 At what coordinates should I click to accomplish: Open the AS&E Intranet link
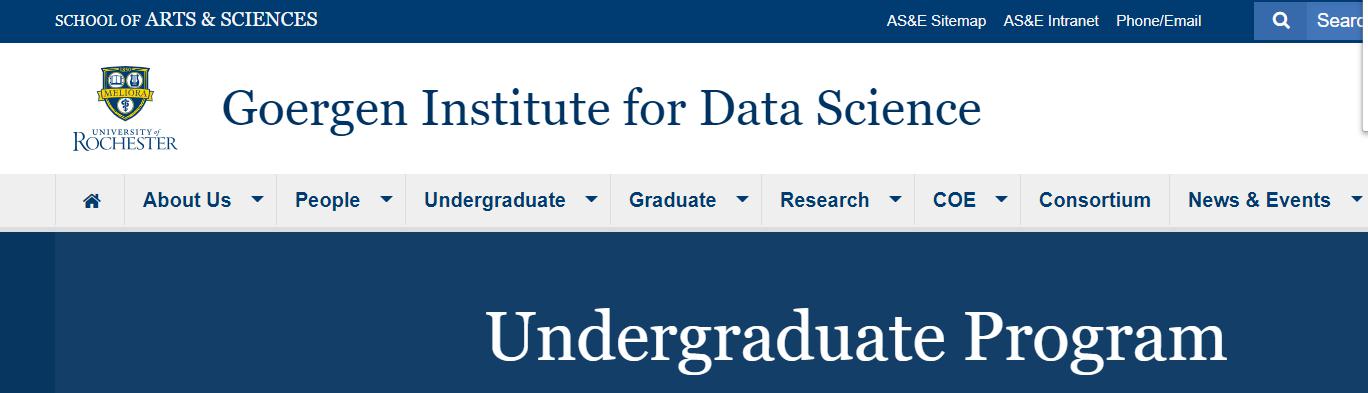click(1051, 21)
